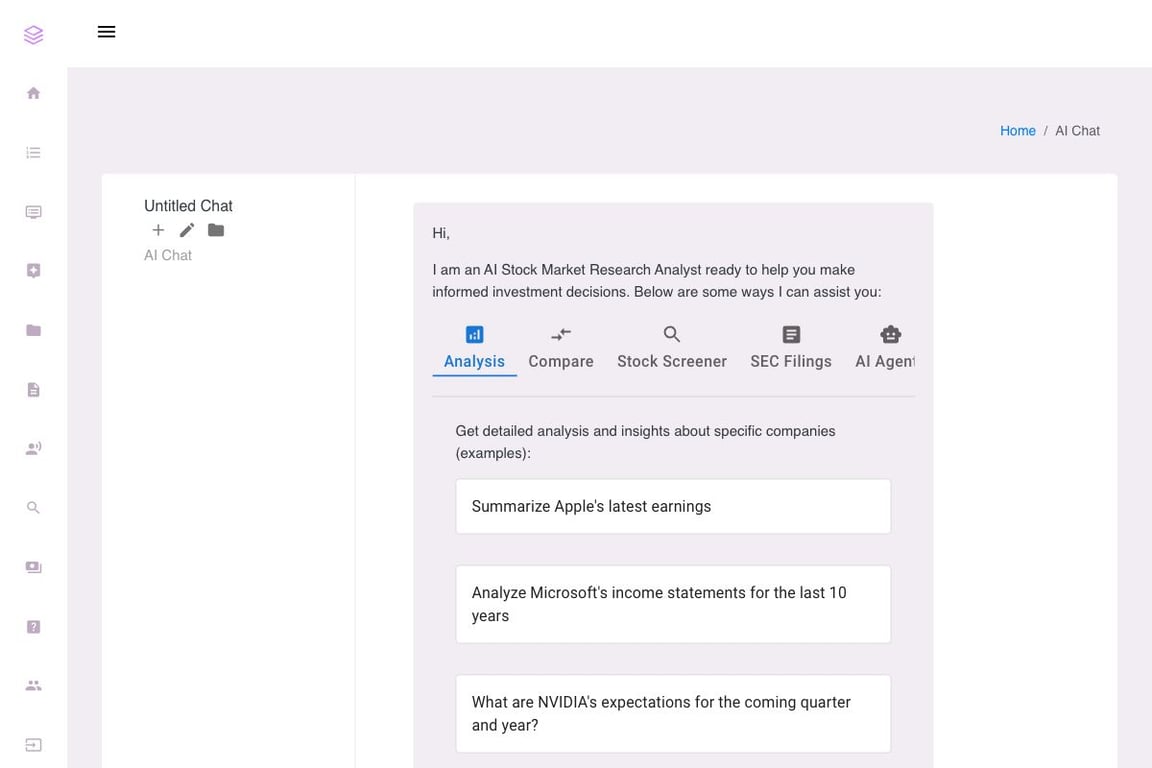
Task: Click the layers logo icon at top-left
Action: pyautogui.click(x=33, y=35)
